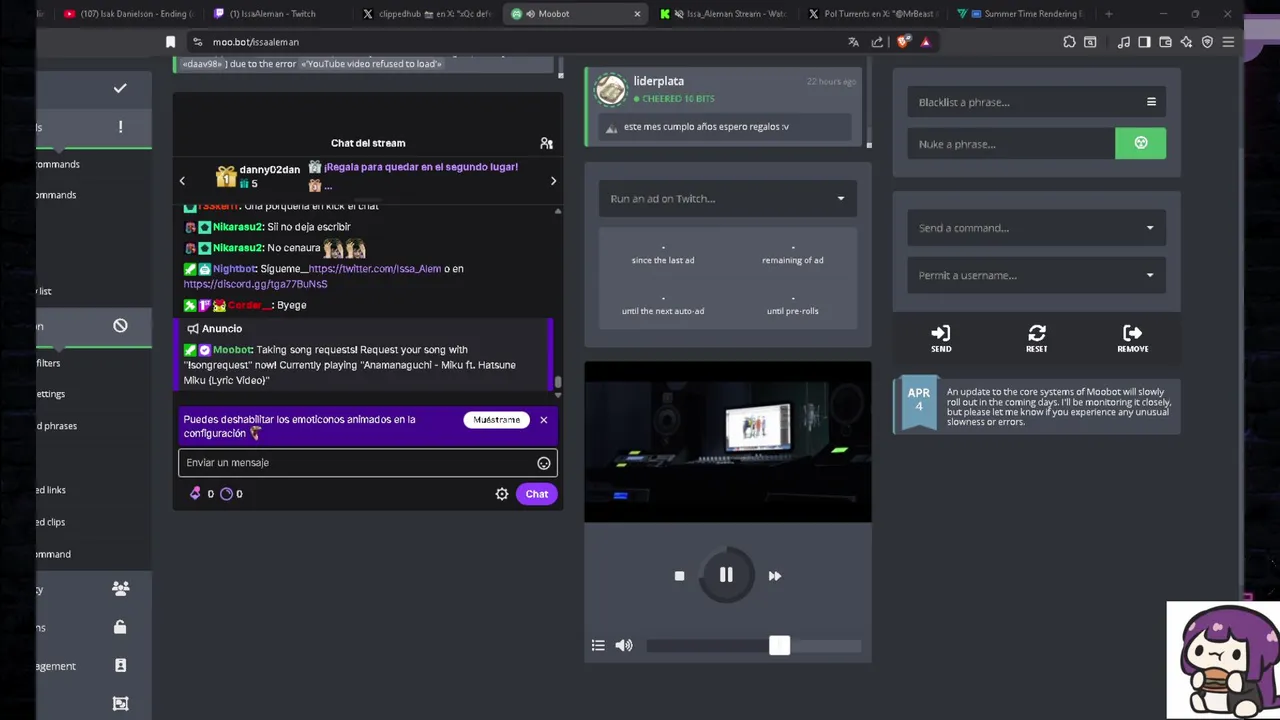Pause the currently playing song
This screenshot has width=1280, height=720.
pos(726,575)
